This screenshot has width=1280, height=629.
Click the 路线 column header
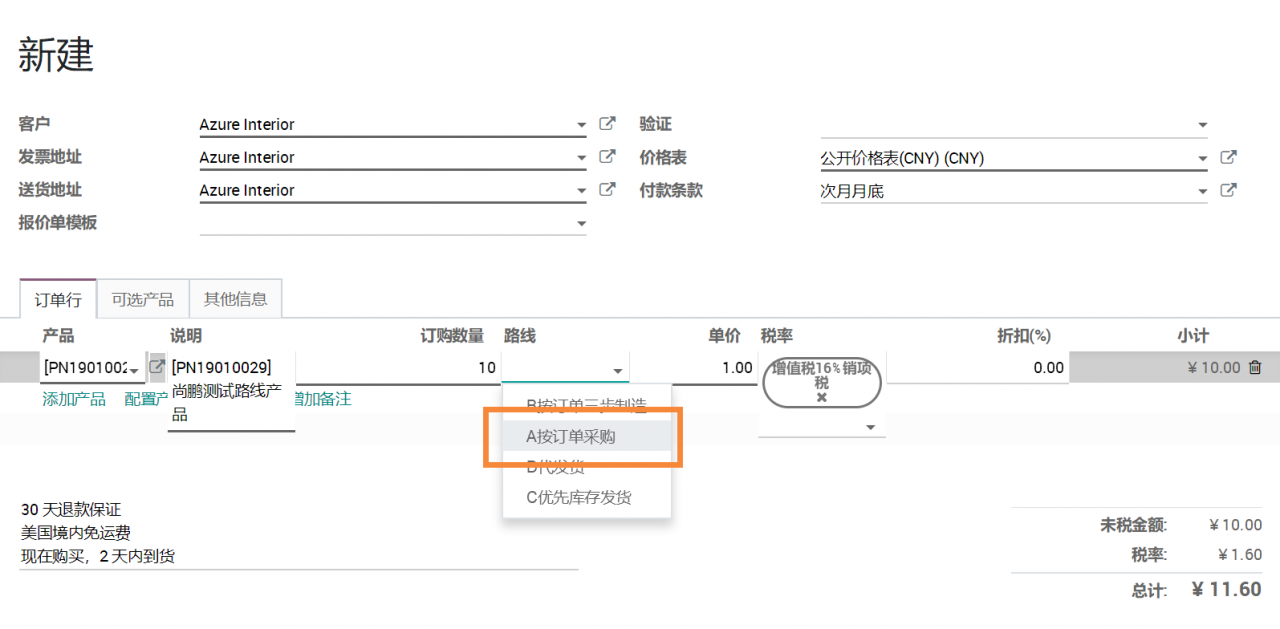(x=520, y=336)
